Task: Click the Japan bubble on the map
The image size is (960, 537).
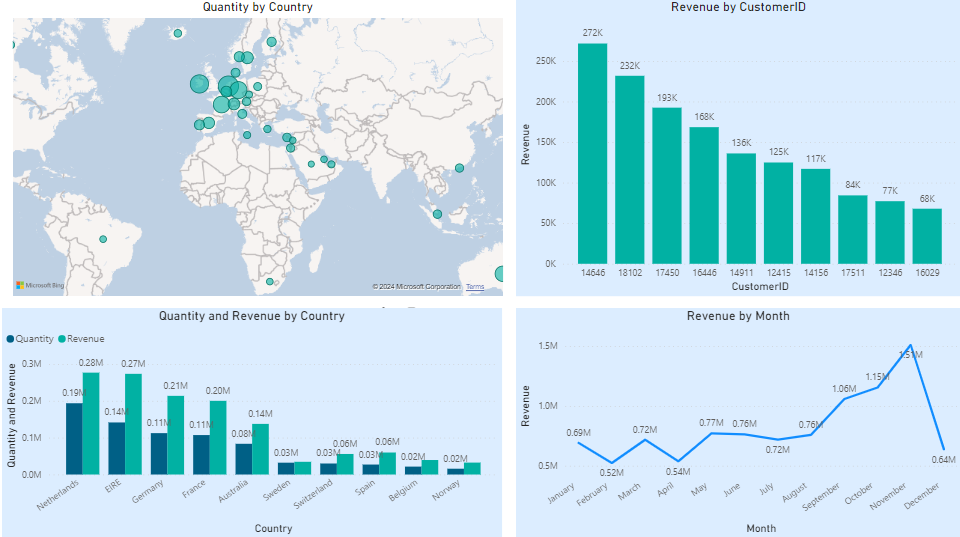Action: (459, 168)
